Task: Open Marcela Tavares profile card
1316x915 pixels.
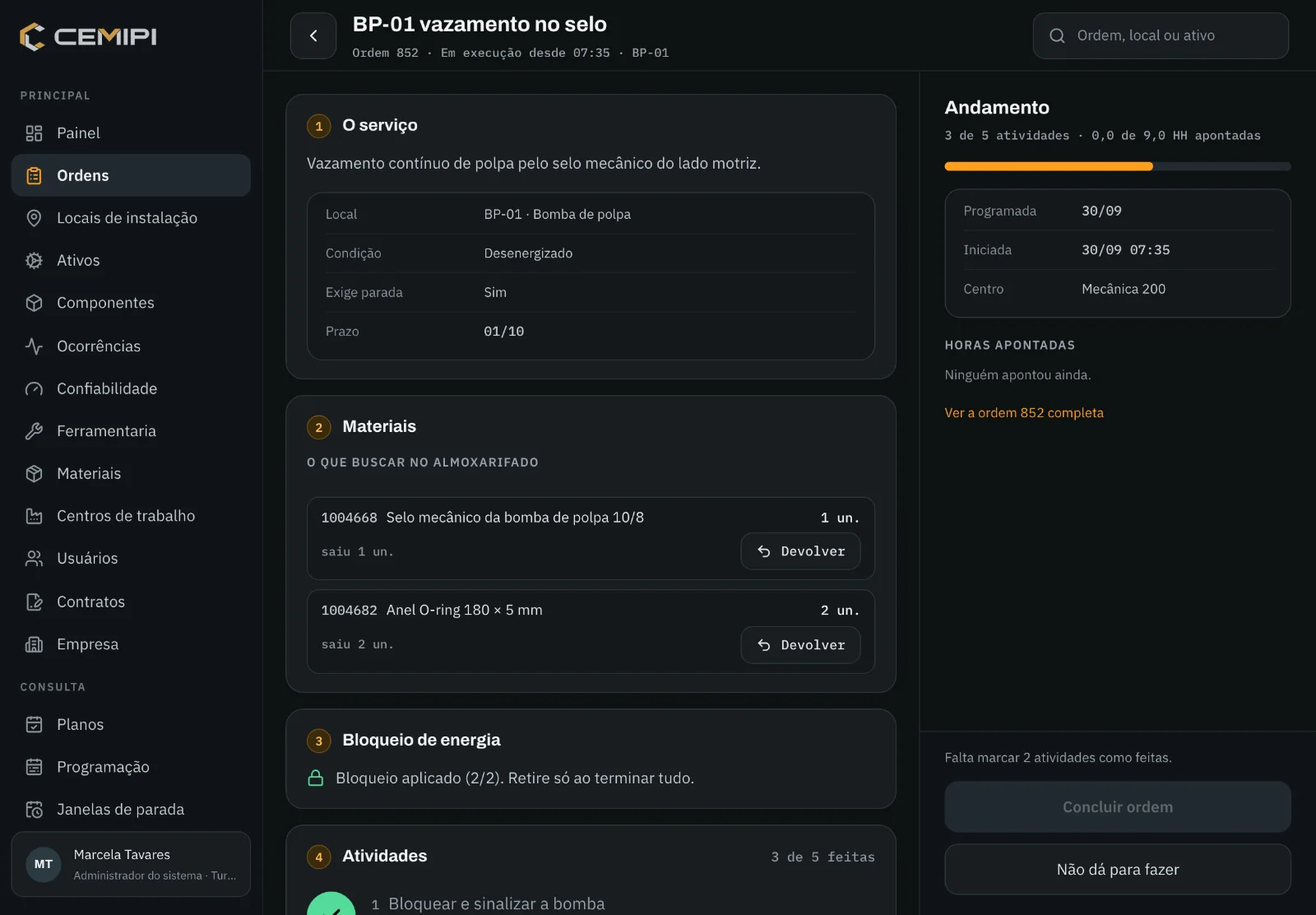Action: coord(131,864)
